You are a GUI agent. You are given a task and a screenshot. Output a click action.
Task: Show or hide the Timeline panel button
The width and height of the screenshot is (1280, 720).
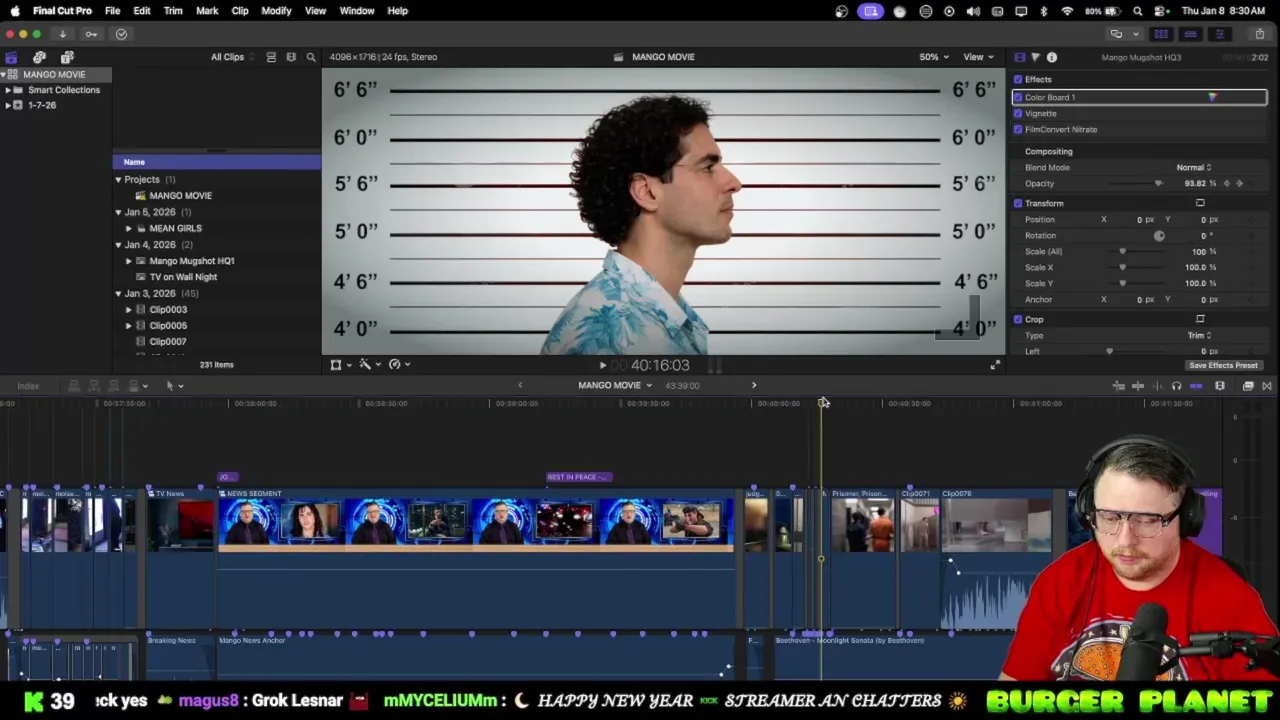(1190, 34)
